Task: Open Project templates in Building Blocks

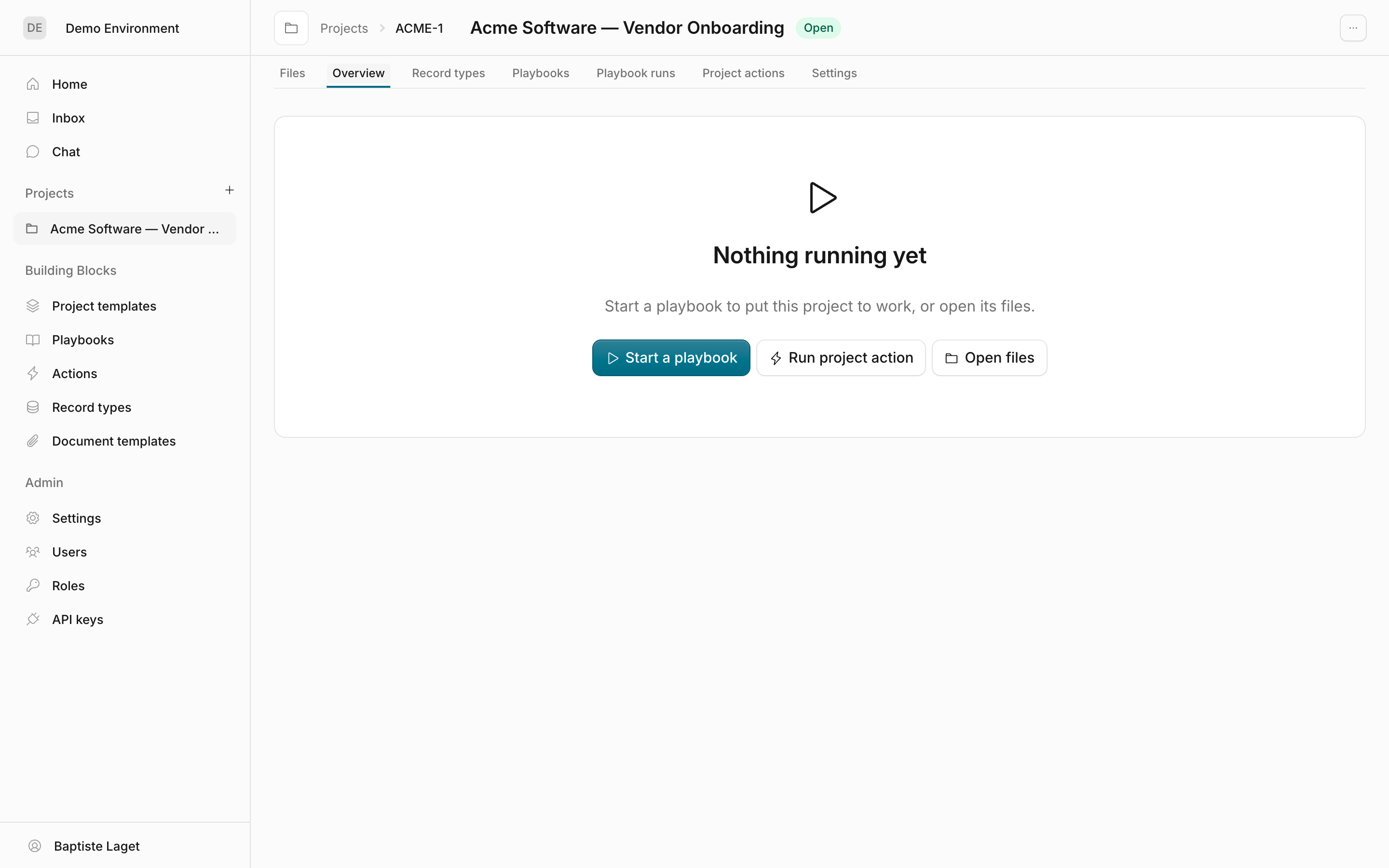Action: [124, 306]
